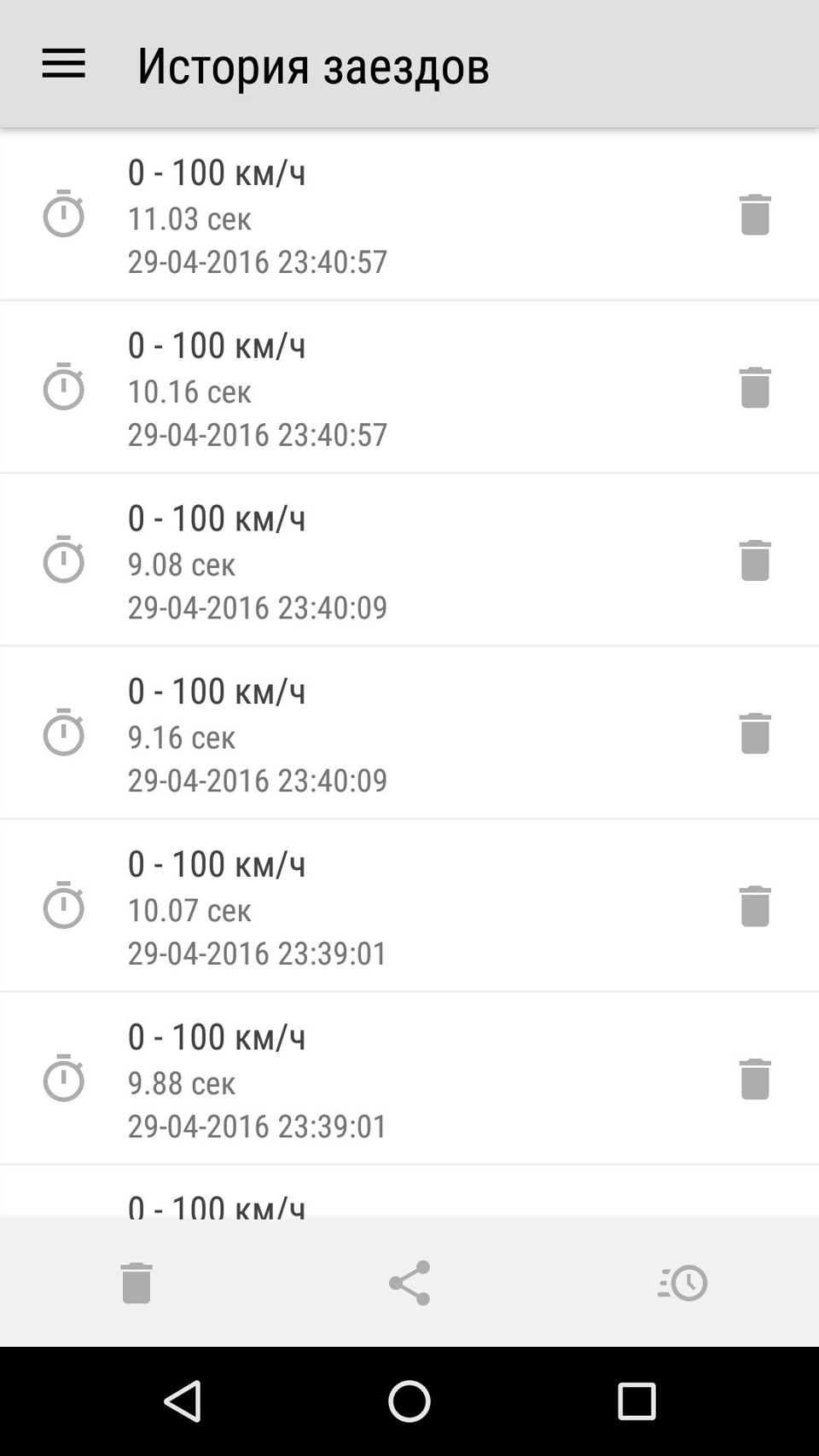Tap the Android home circle button
The image size is (819, 1456).
coord(409,1401)
